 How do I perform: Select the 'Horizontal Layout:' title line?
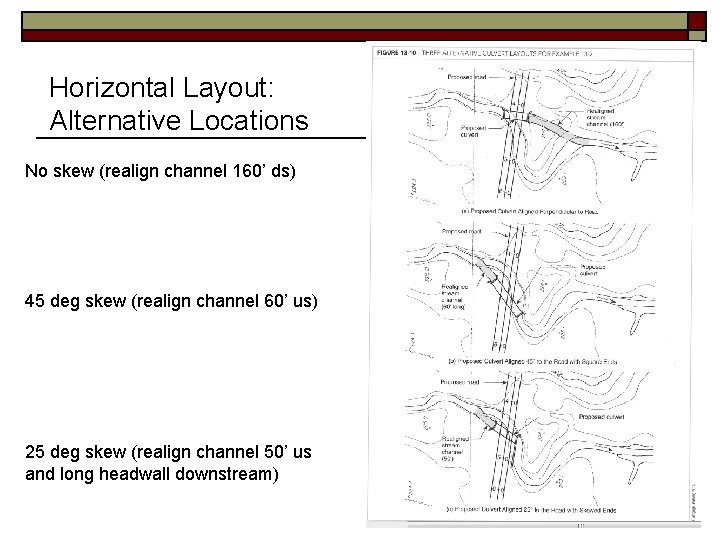point(161,87)
